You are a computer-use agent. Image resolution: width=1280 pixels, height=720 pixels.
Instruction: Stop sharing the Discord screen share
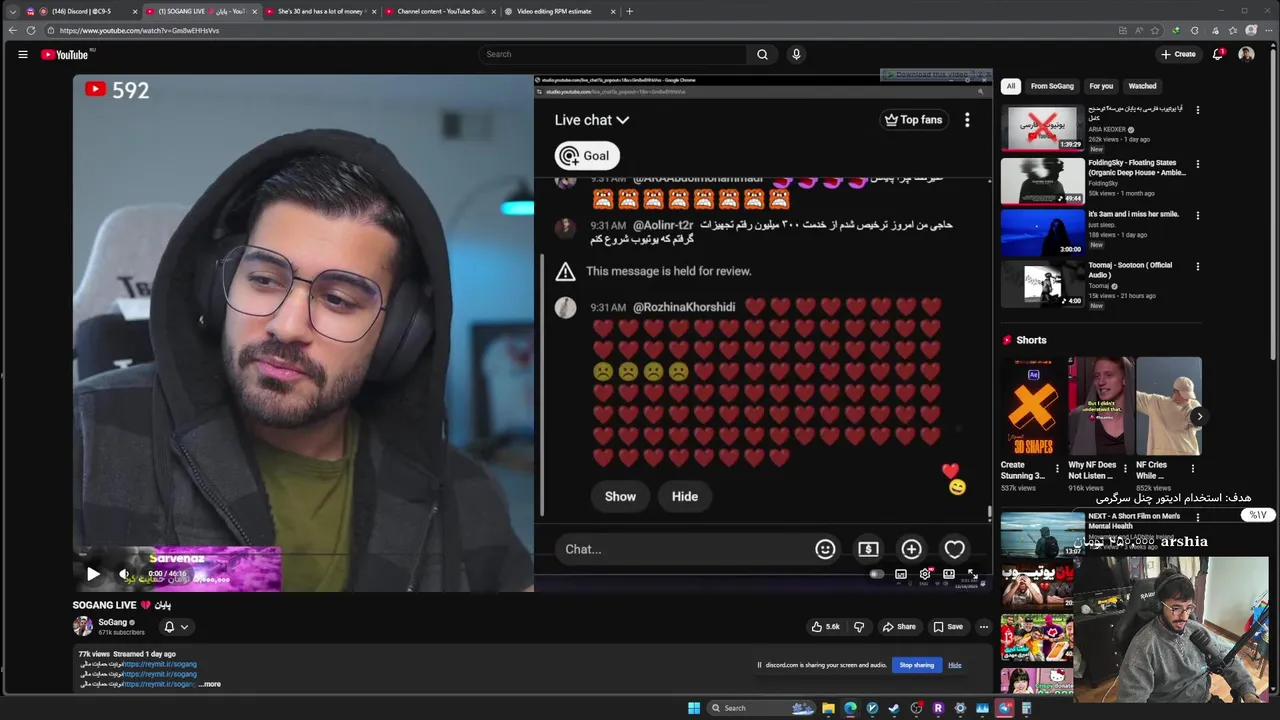(x=916, y=665)
